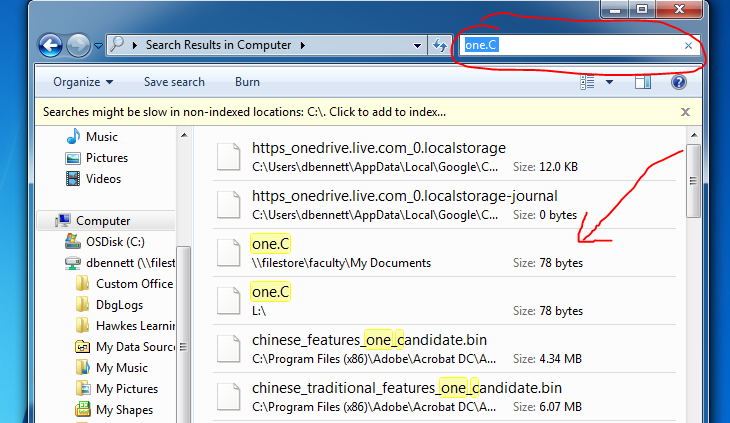Image resolution: width=730 pixels, height=423 pixels.
Task: Click Burn in the command bar
Action: click(x=247, y=82)
